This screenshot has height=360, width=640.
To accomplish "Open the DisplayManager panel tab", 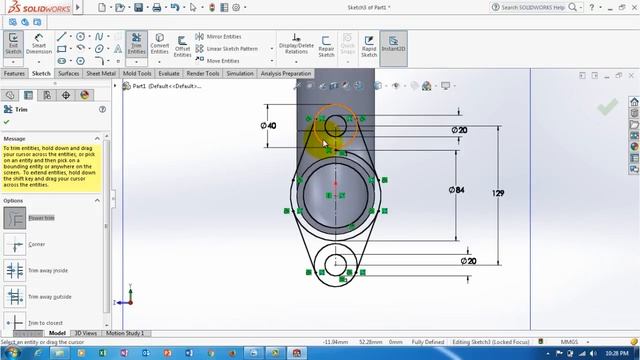I will point(84,95).
